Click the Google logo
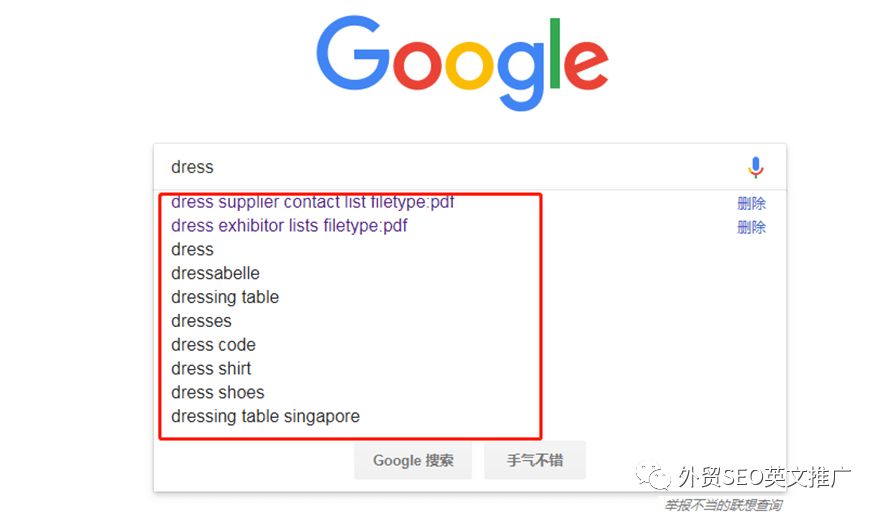This screenshot has height=516, width=880. [462, 62]
